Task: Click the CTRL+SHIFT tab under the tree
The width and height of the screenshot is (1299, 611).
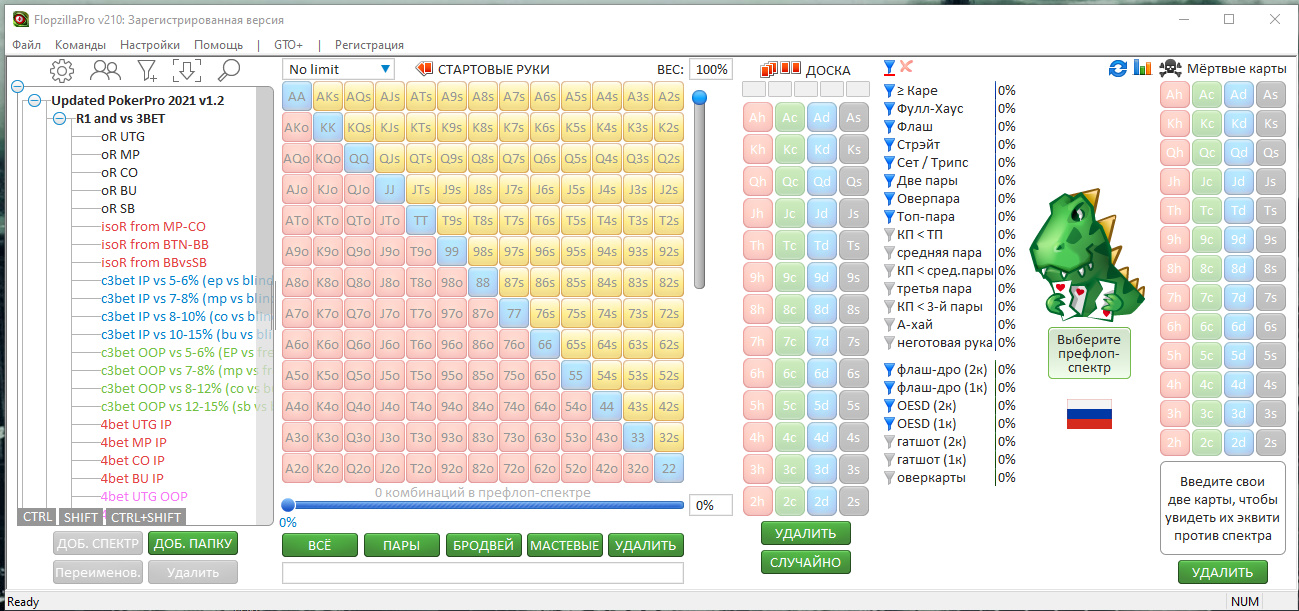Action: pos(146,517)
